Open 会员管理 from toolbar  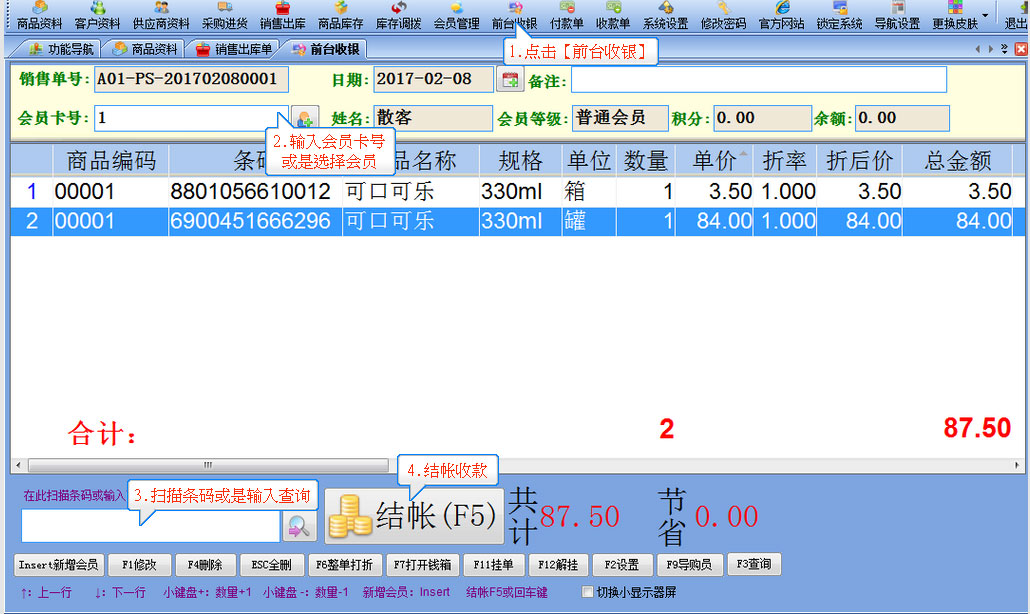point(456,16)
